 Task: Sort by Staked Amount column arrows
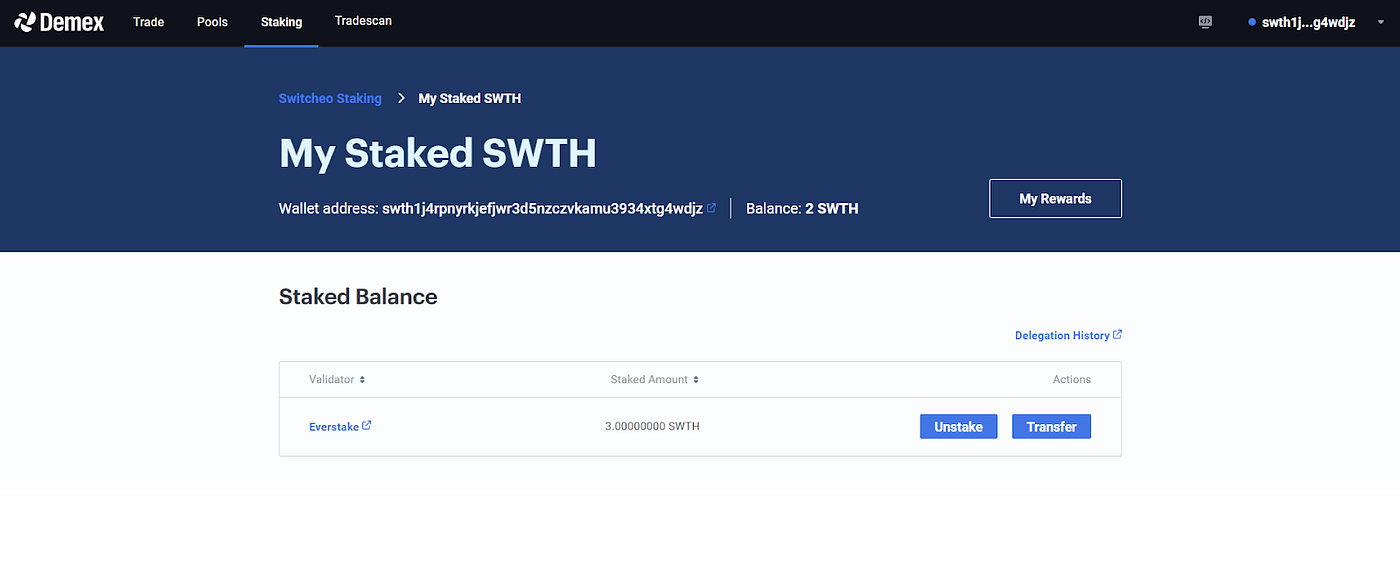click(x=696, y=380)
